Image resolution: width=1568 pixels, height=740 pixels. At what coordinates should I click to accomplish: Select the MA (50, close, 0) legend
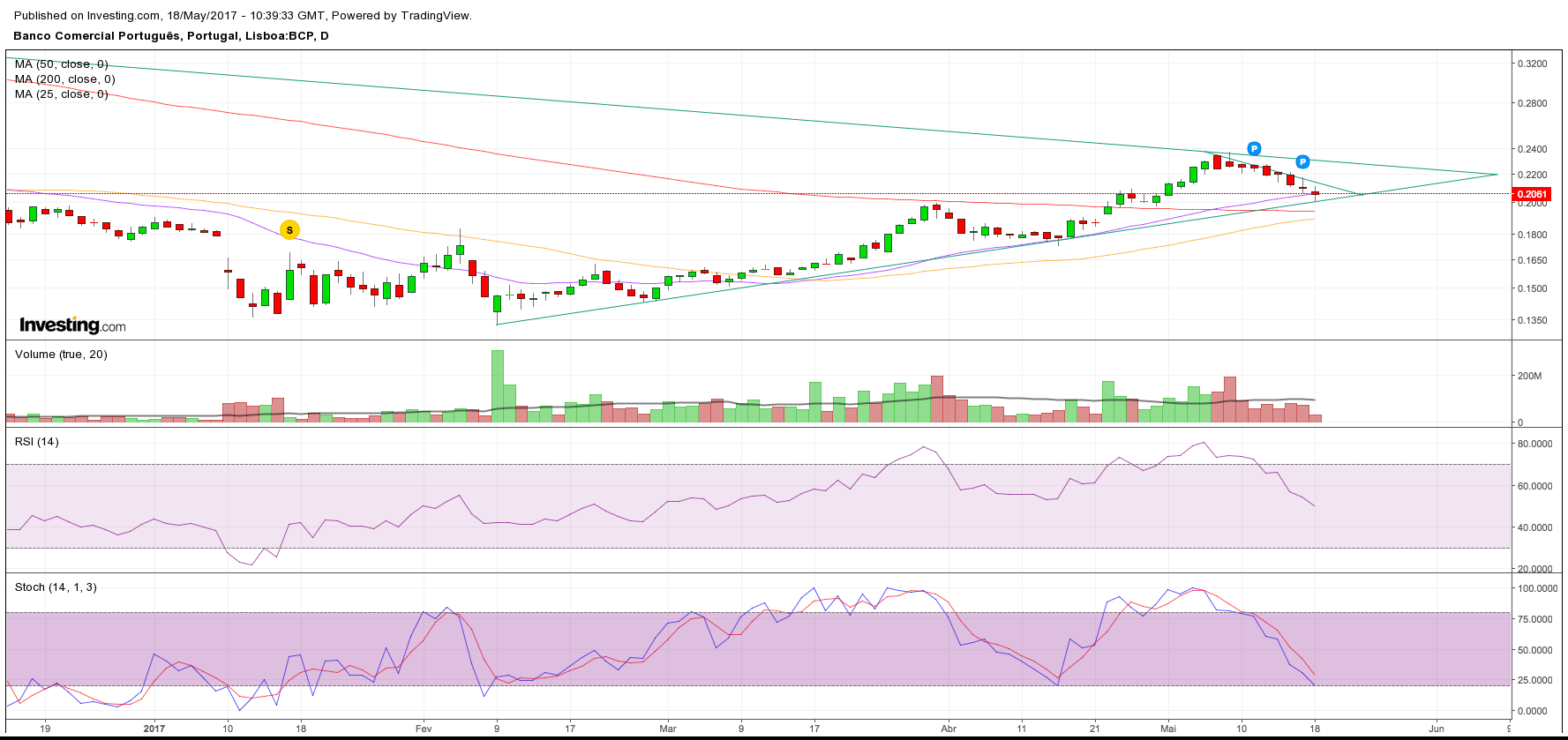point(62,64)
